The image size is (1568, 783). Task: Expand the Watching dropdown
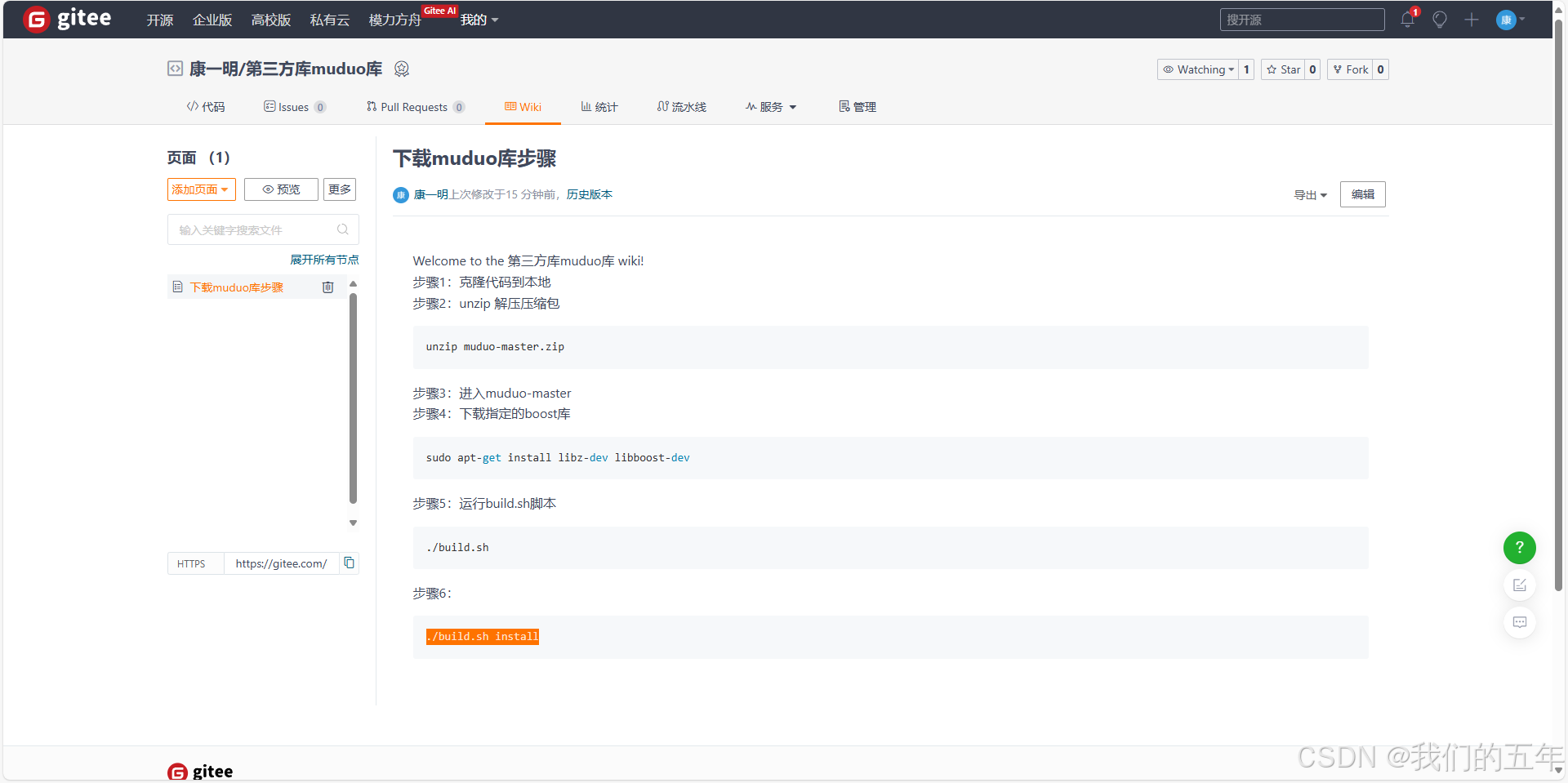[x=1198, y=69]
